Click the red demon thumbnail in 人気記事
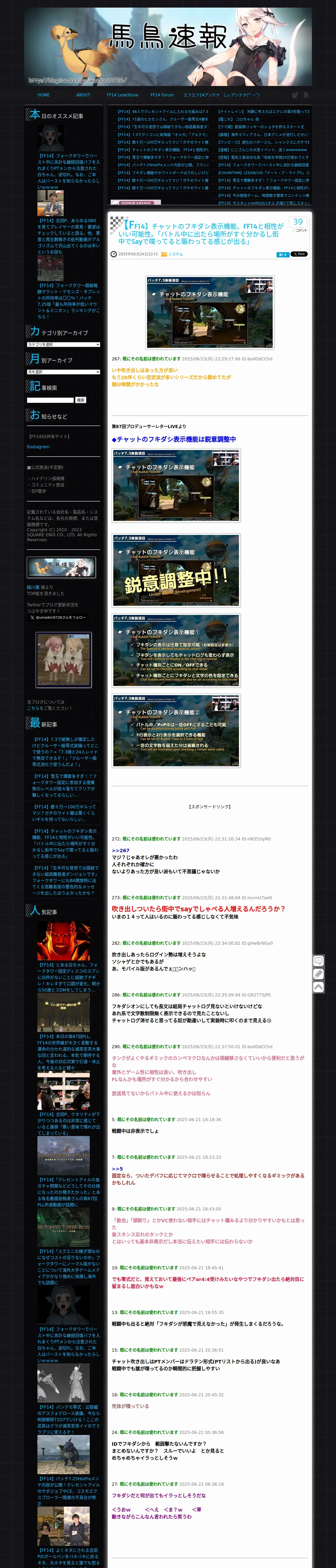The image size is (336, 1568). [x=63, y=941]
